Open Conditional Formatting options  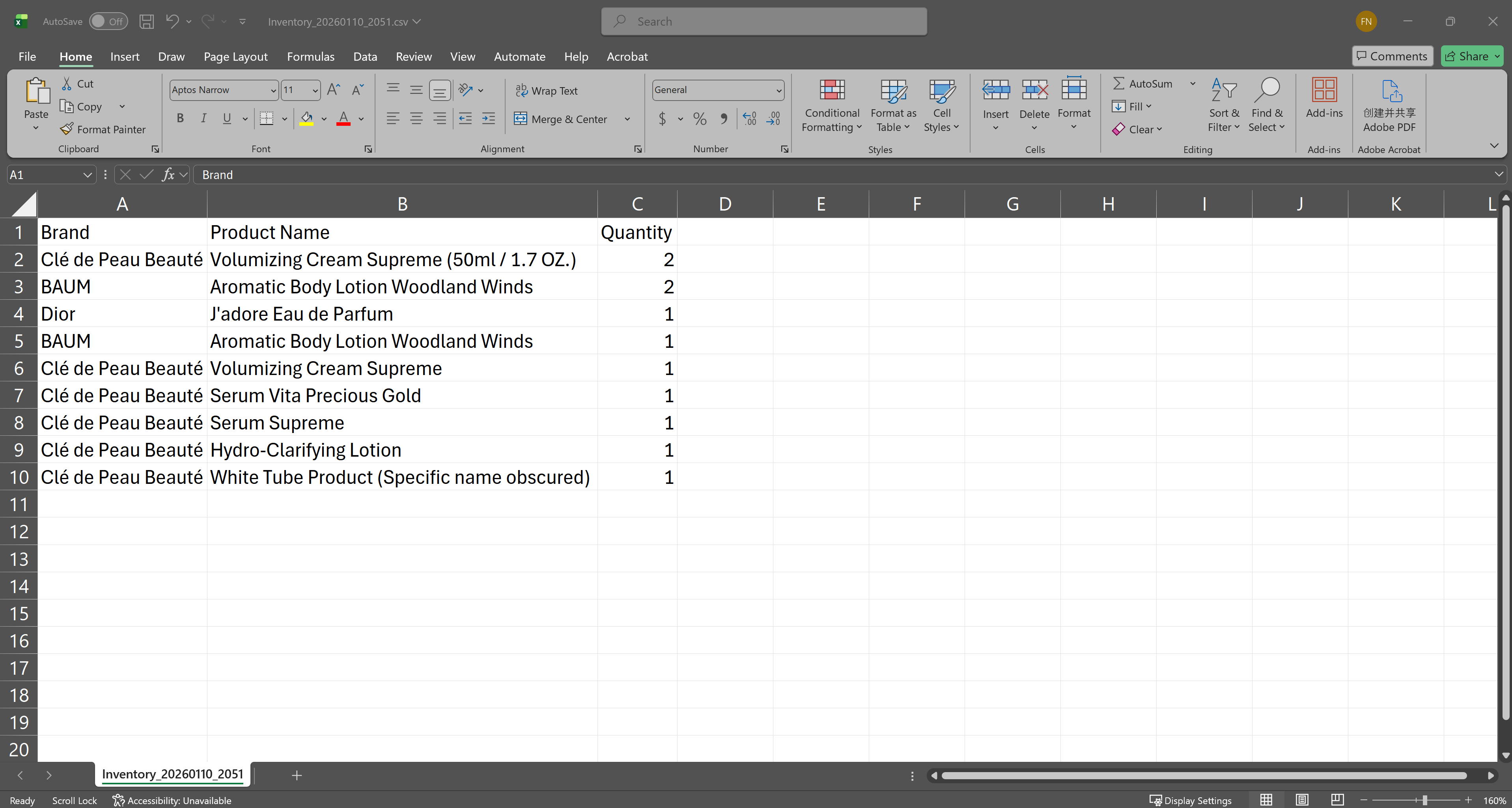[x=831, y=106]
